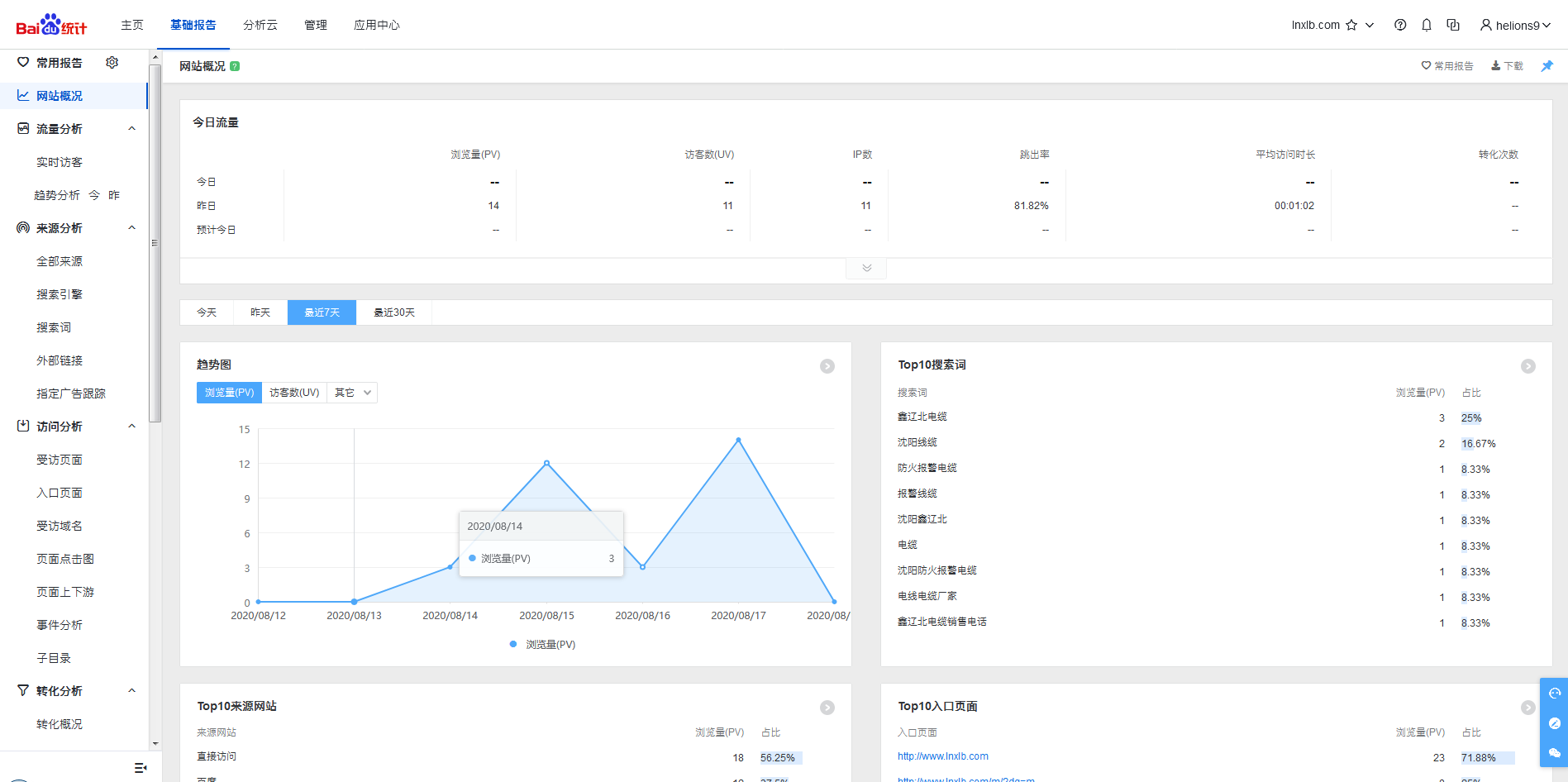The image size is (1568, 782).
Task: Click the Baidu Tongji logo
Action: [51, 25]
